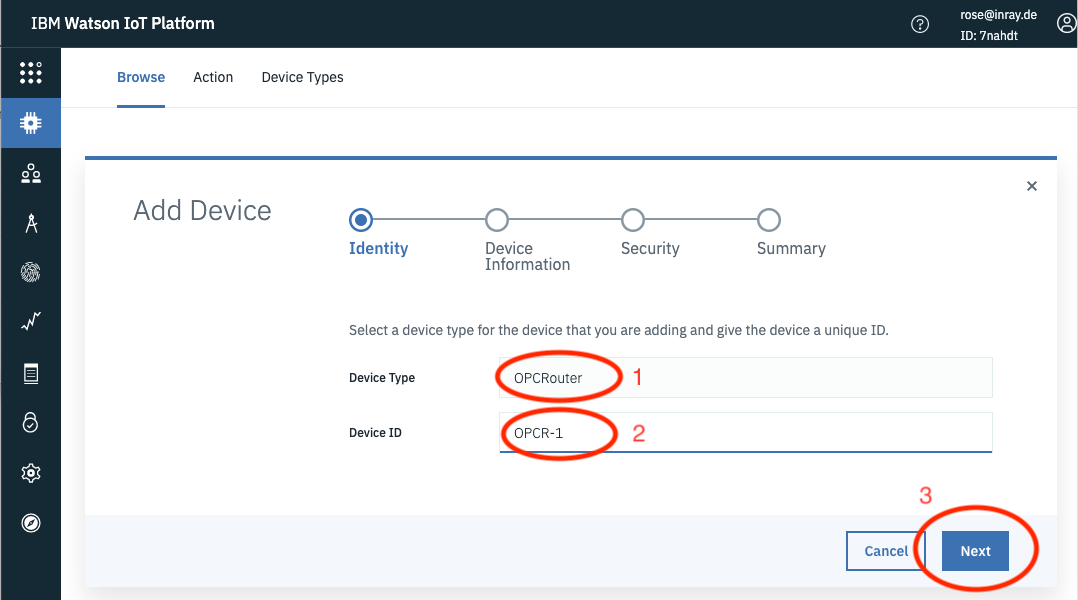
Task: Open the Devices section via the chip icon
Action: [x=30, y=122]
